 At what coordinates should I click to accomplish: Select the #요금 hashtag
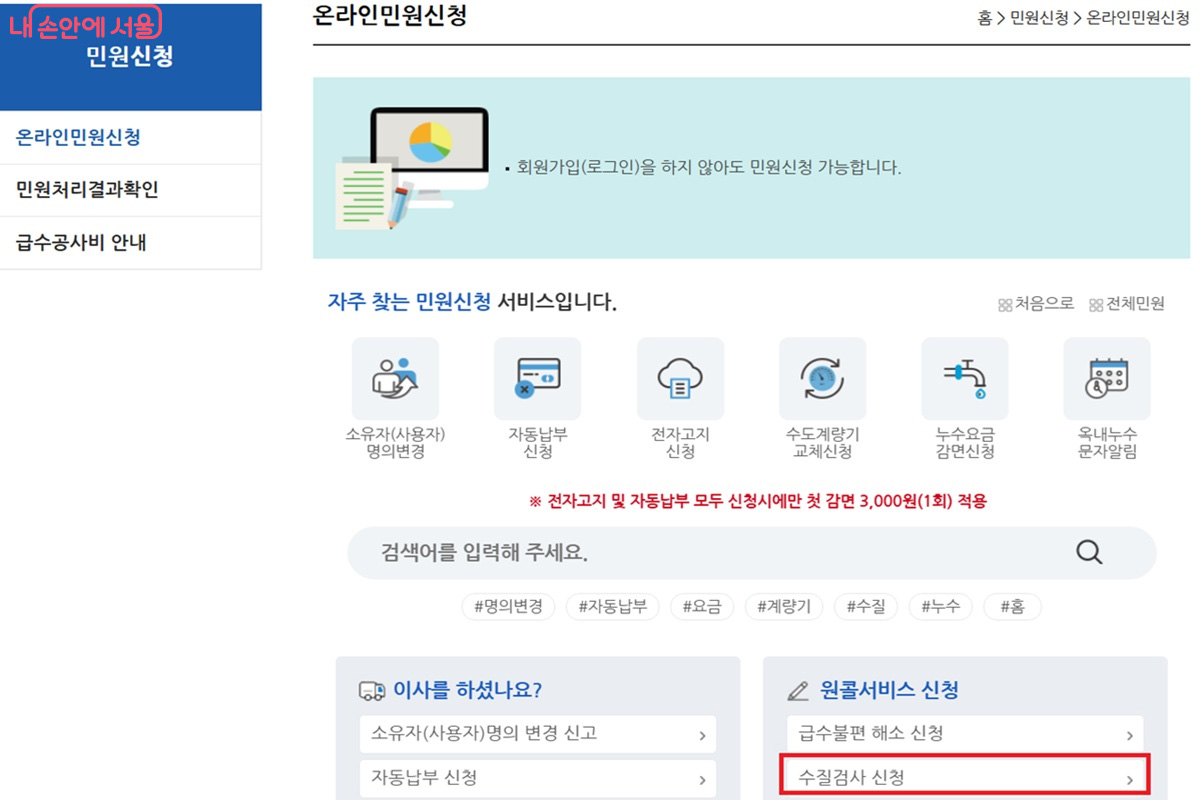702,606
